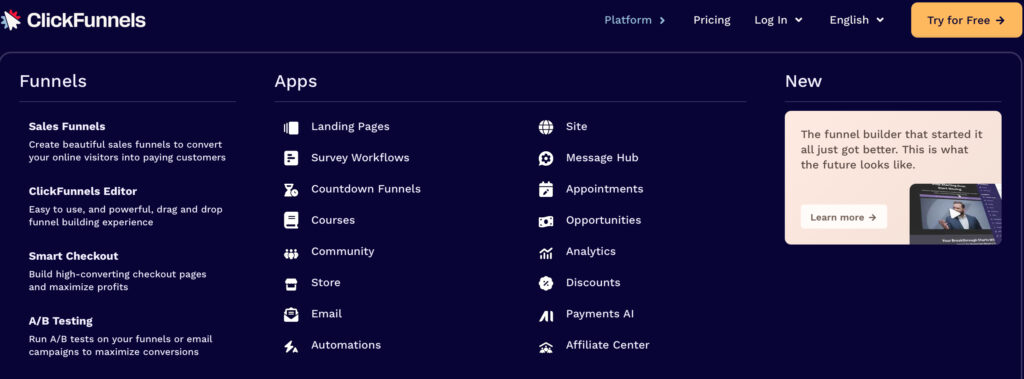
Task: Click text 'Run A/B tests on your funnels or email'
Action: coord(121,339)
